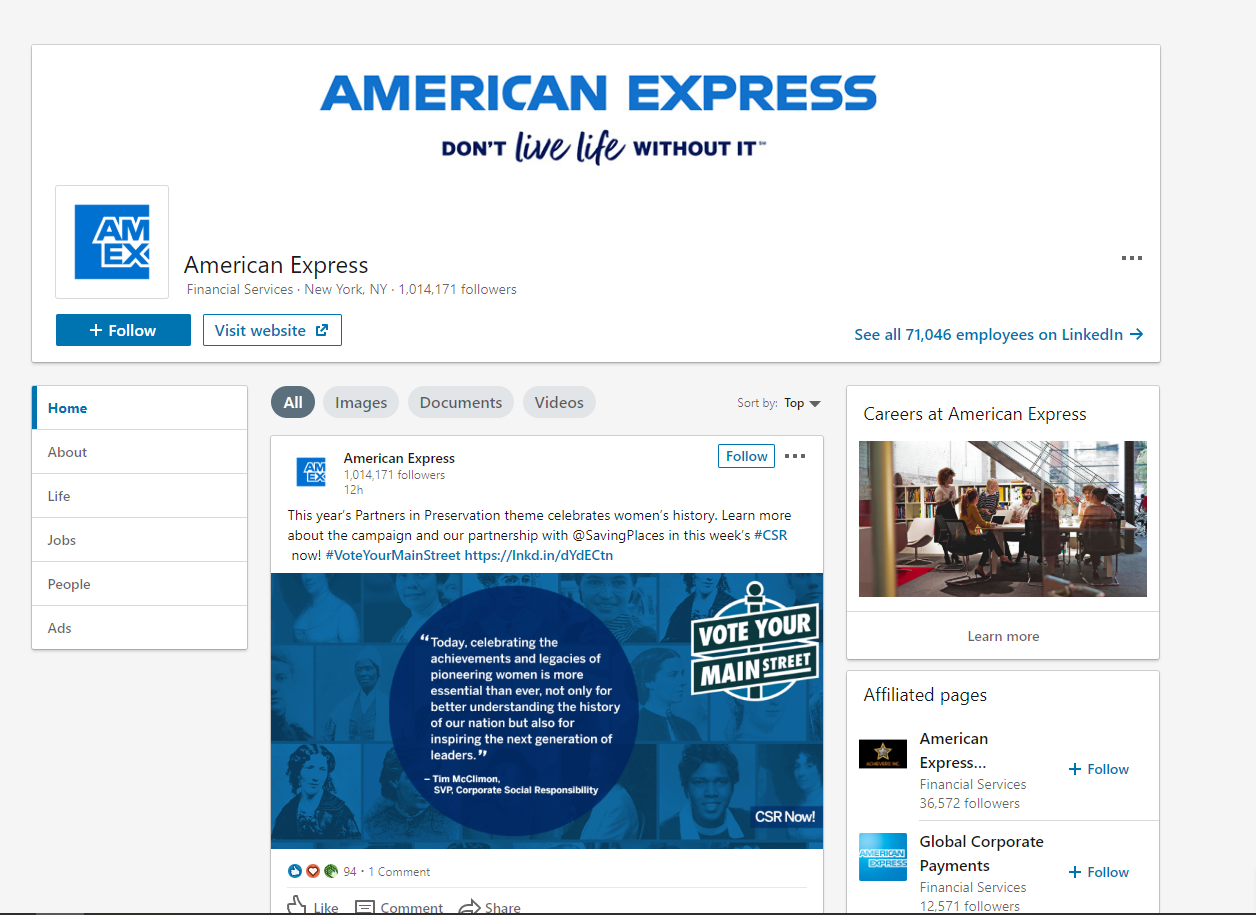
Task: Open the Ads sidebar tab
Action: pyautogui.click(x=140, y=628)
